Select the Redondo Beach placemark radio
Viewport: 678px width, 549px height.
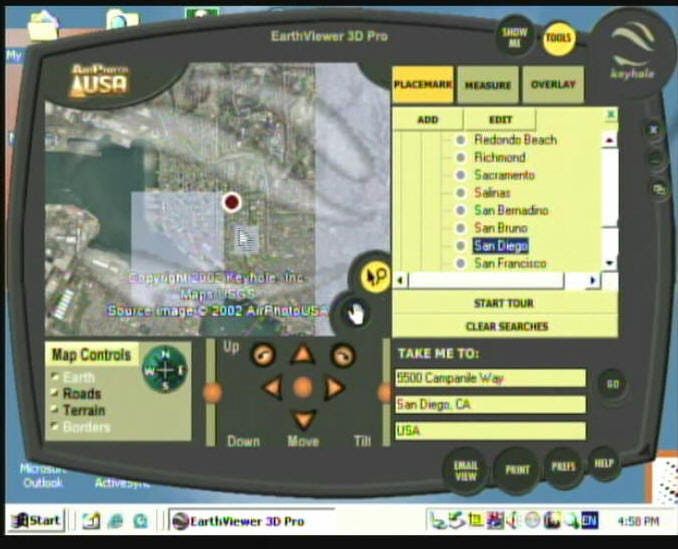pos(461,140)
